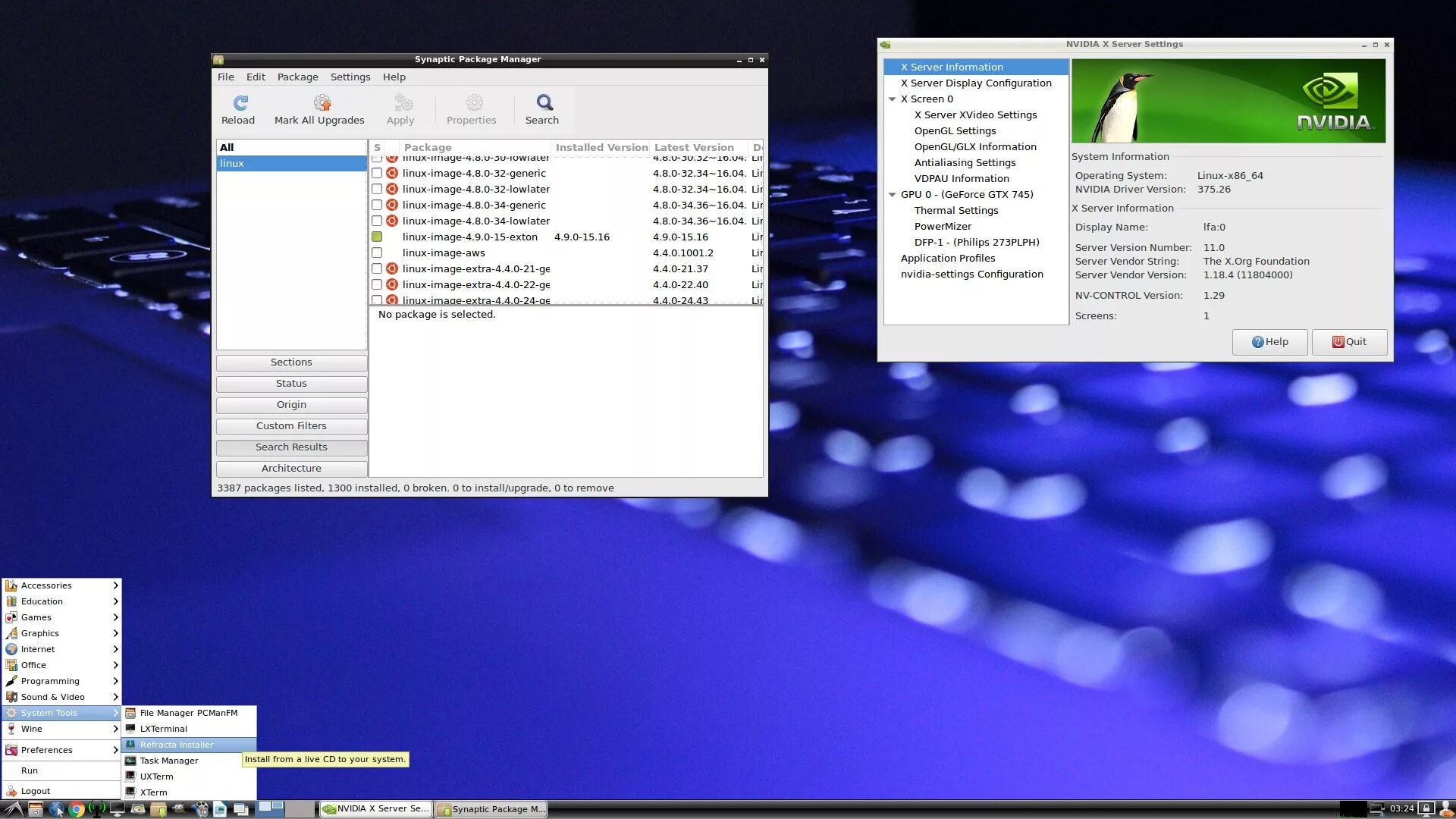Open LXTerminal from System Tools
Viewport: 1456px width, 819px height.
(x=163, y=729)
